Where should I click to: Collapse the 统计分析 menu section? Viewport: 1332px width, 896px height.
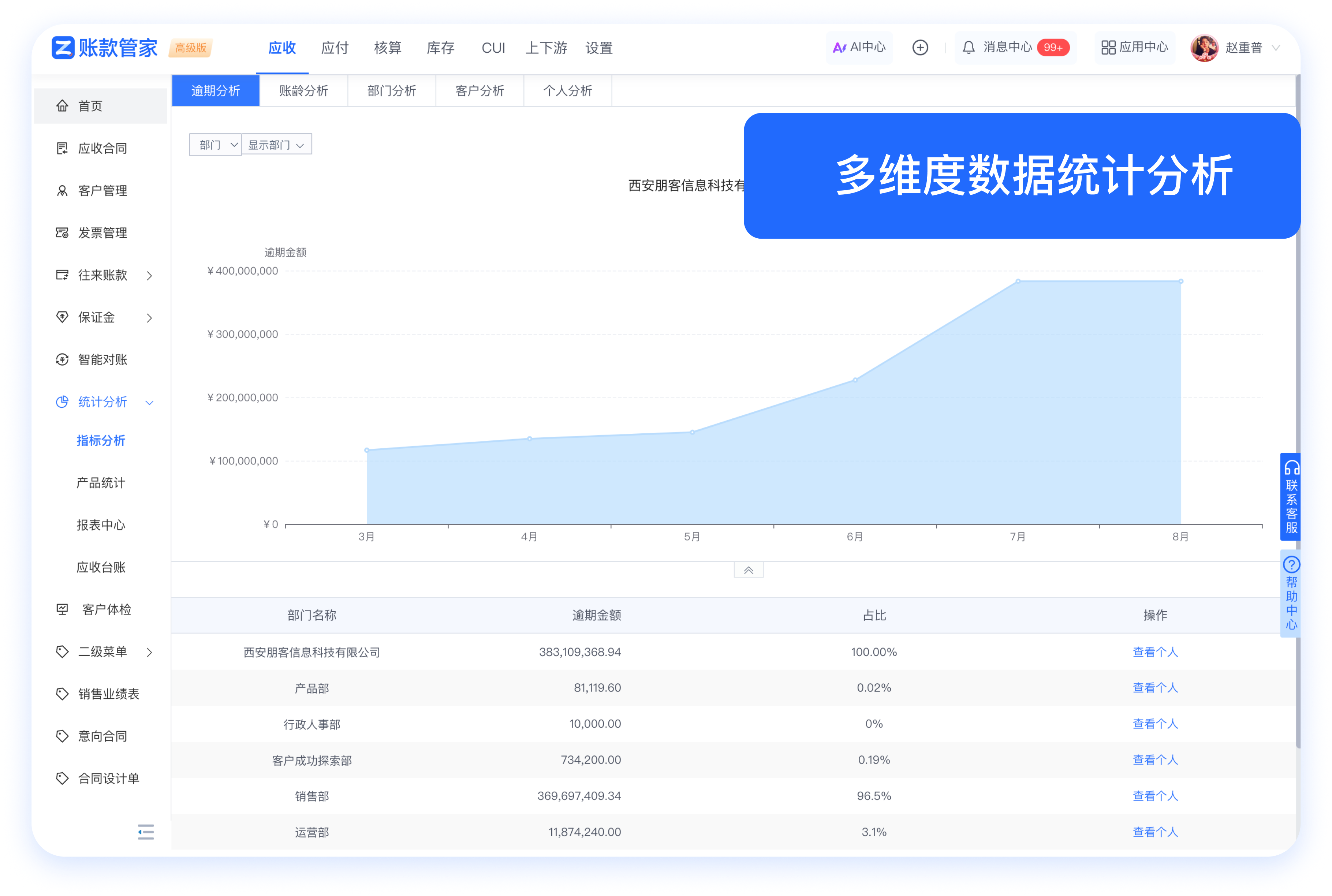point(150,402)
